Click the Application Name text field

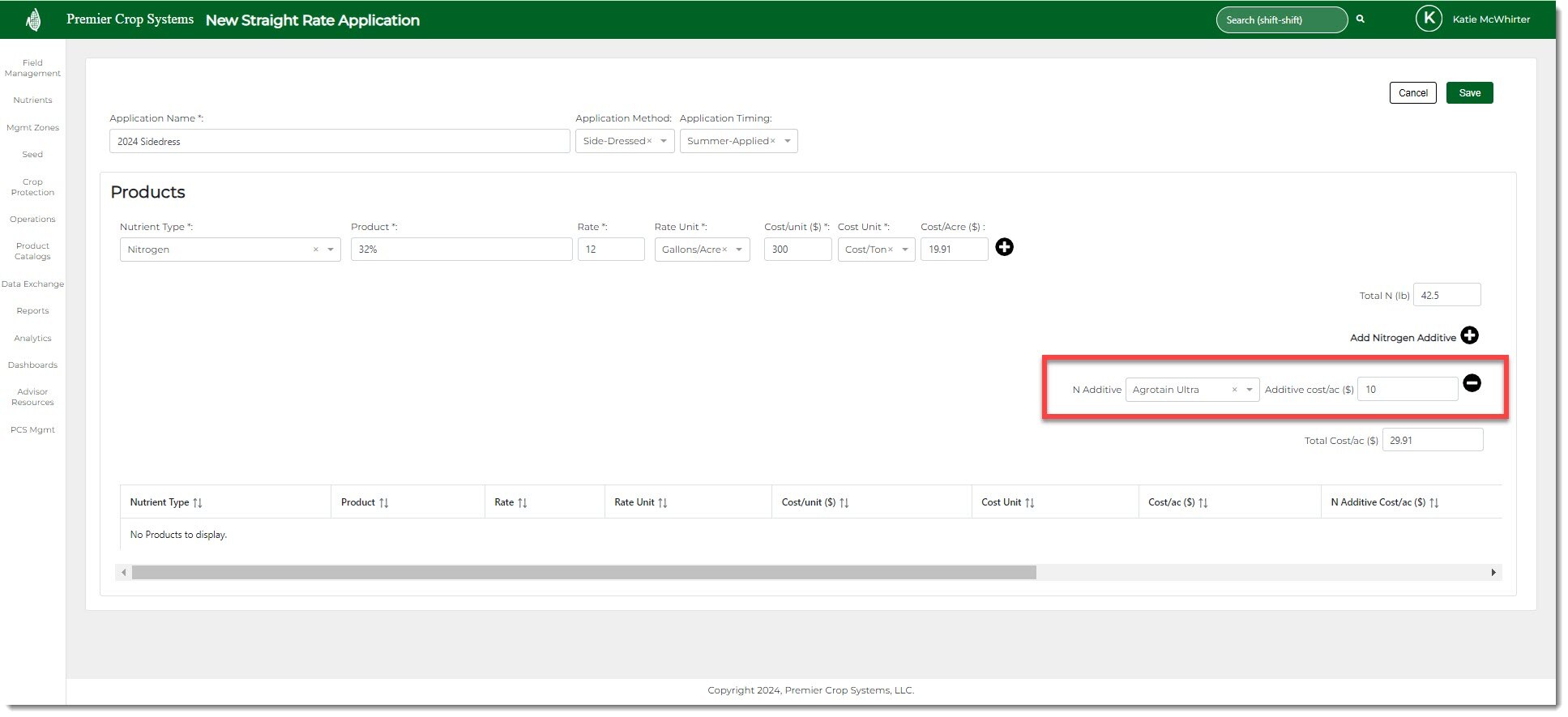coord(339,142)
